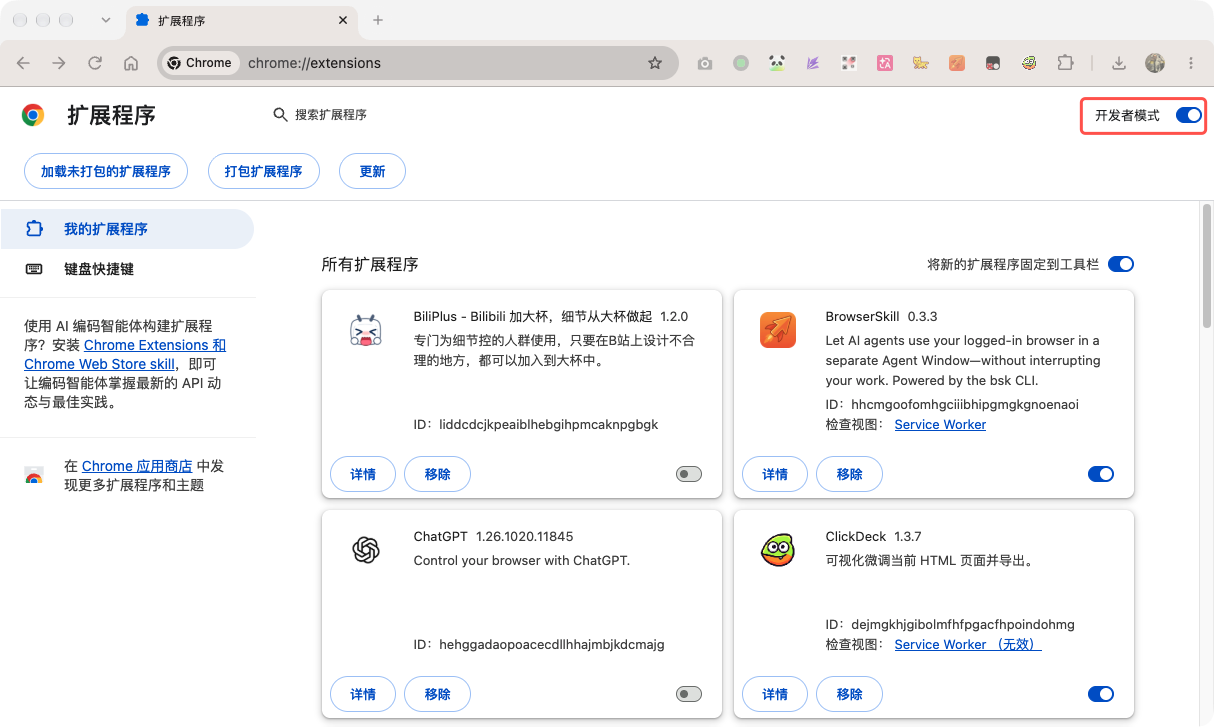Open BrowserSkill Service Worker link
Screen dimensions: 1214x727
click(x=940, y=425)
